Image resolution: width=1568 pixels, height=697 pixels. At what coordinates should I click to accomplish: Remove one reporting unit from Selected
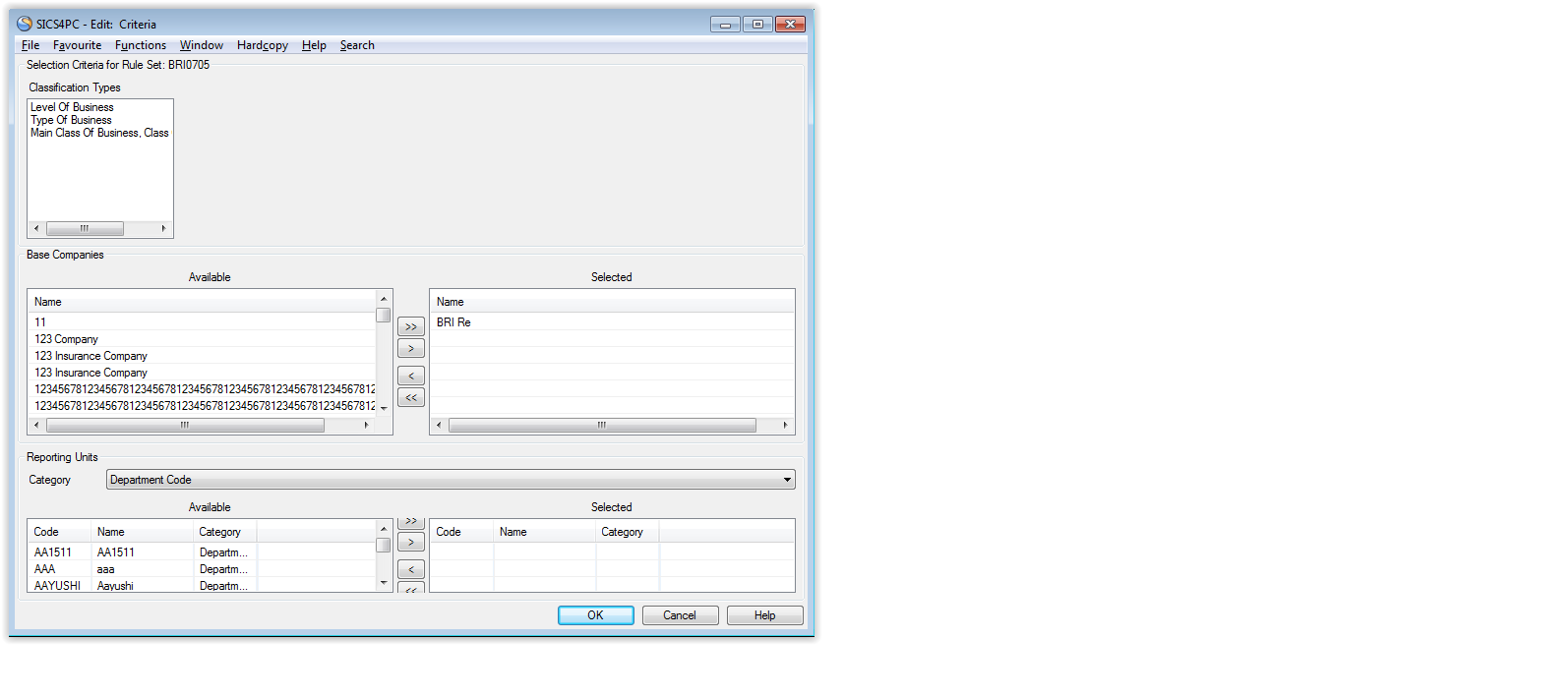tap(410, 569)
